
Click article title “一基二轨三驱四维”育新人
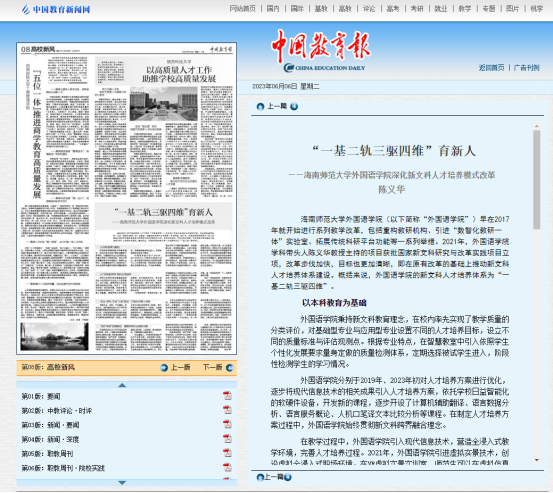coord(394,151)
